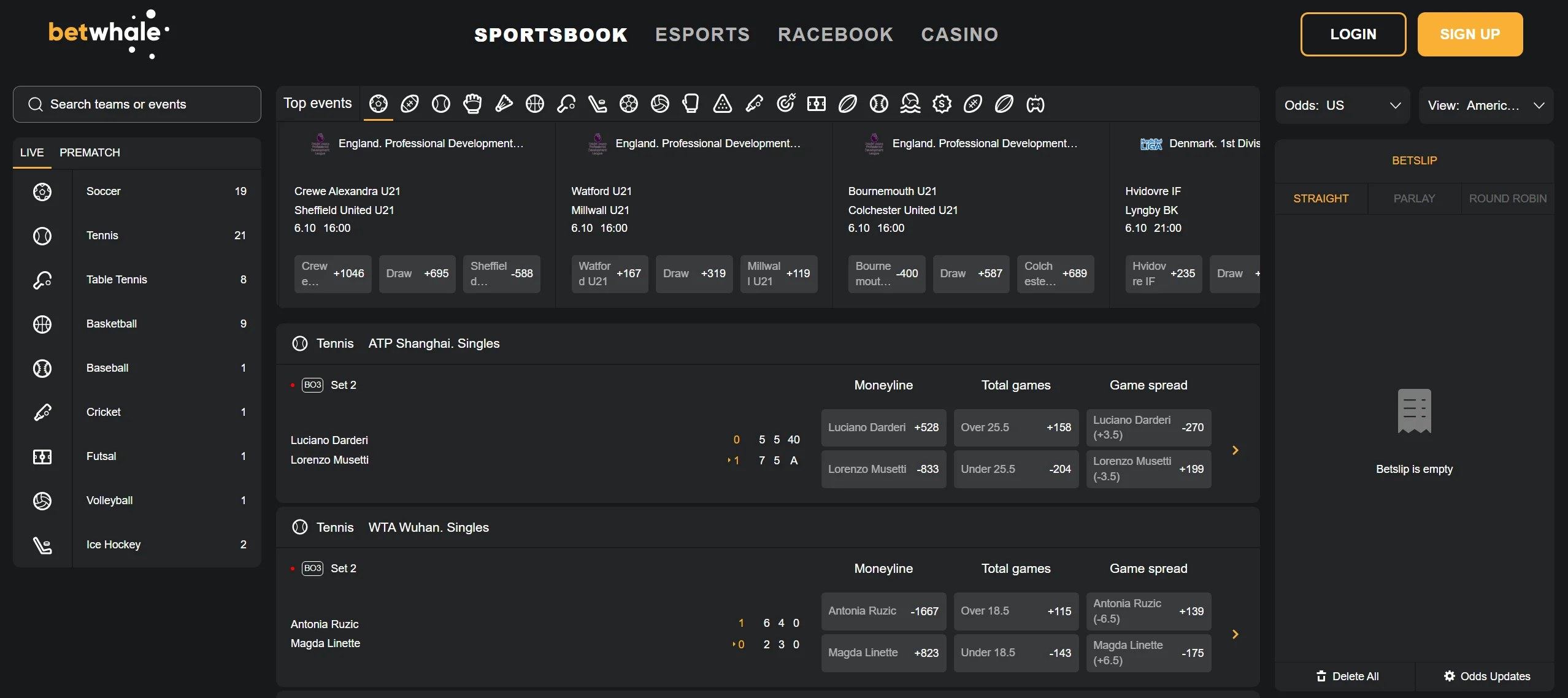
Task: Expand more markets for Ruzic vs Linette
Action: point(1236,634)
